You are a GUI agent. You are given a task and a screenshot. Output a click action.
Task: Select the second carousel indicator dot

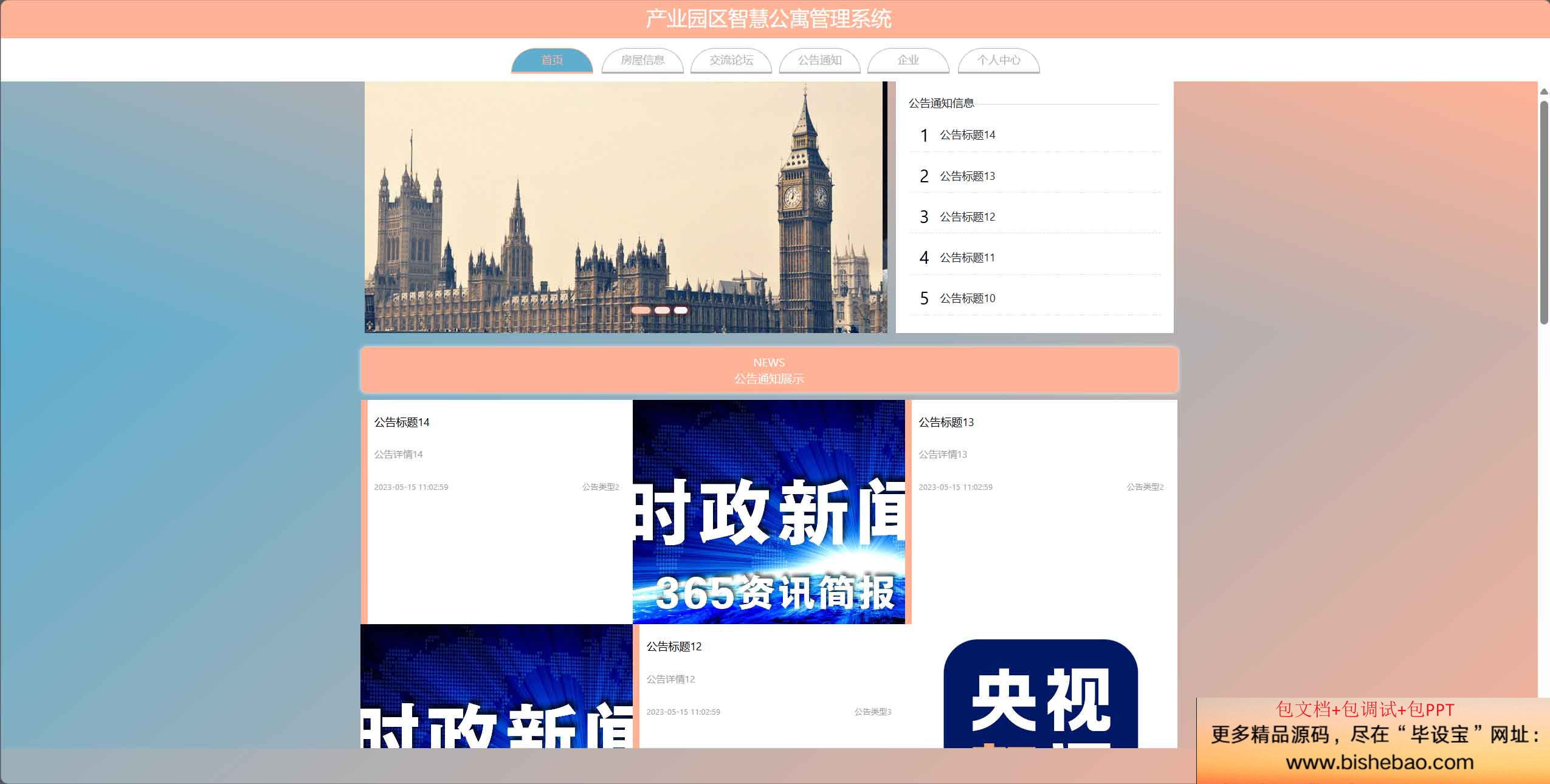[662, 310]
